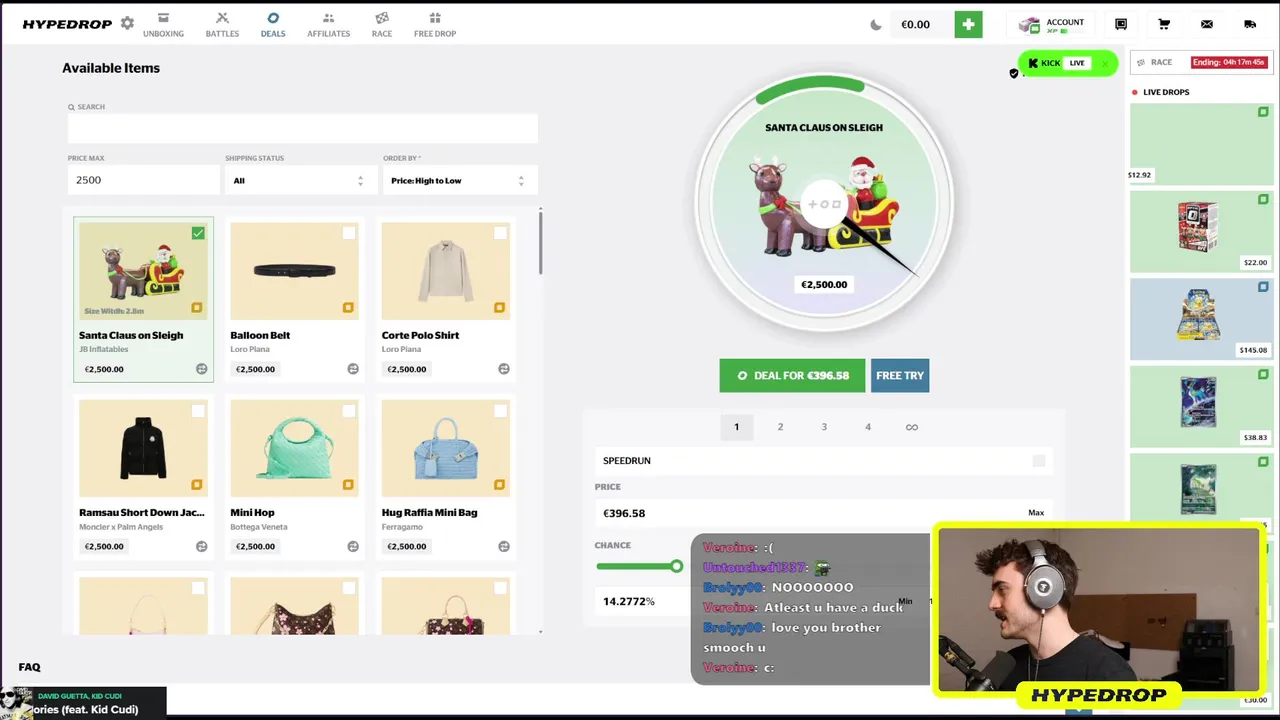Click the Balloon Belt info icon

[x=353, y=369]
